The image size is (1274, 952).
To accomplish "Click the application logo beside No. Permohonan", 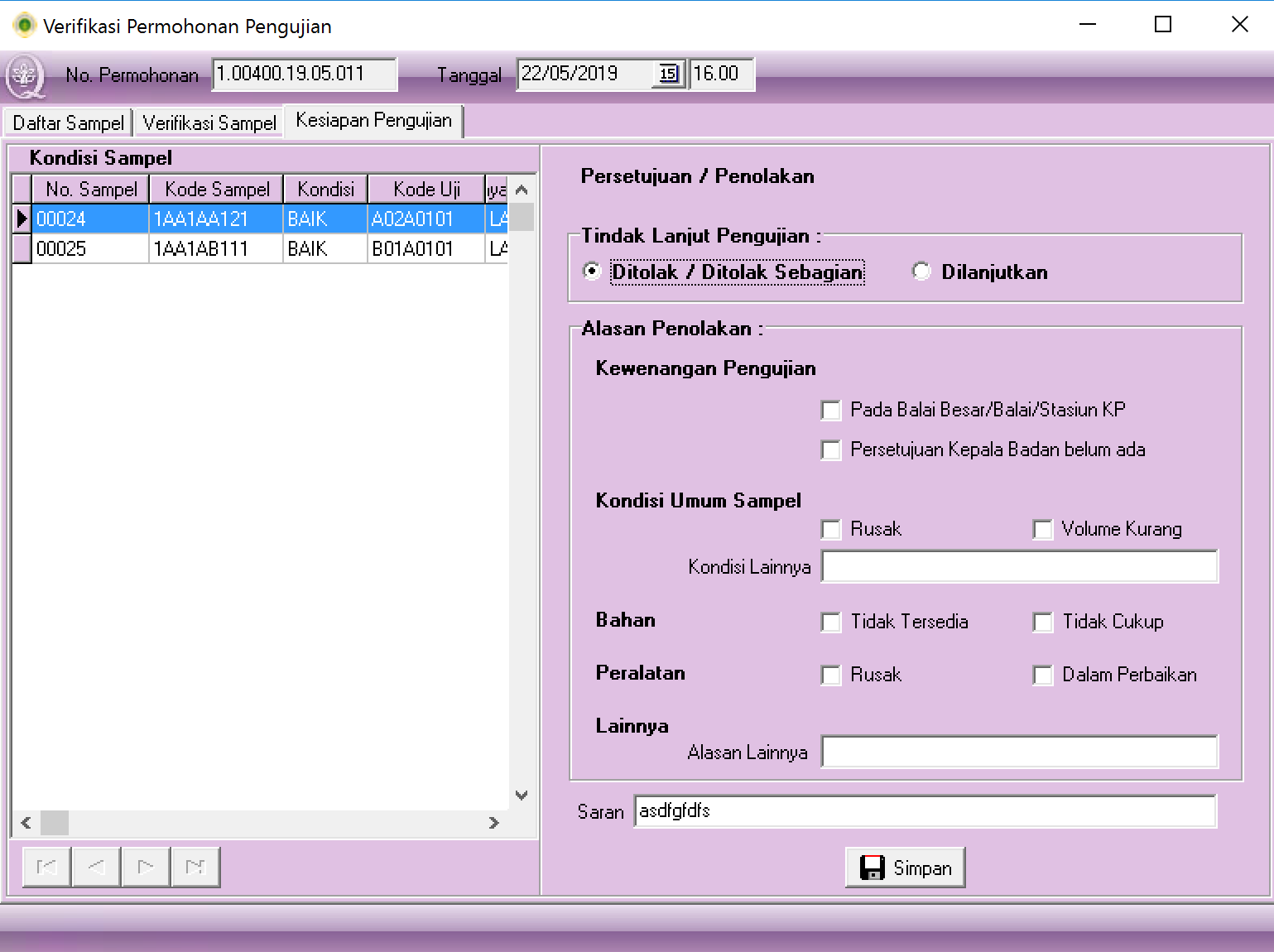I will pos(26,76).
